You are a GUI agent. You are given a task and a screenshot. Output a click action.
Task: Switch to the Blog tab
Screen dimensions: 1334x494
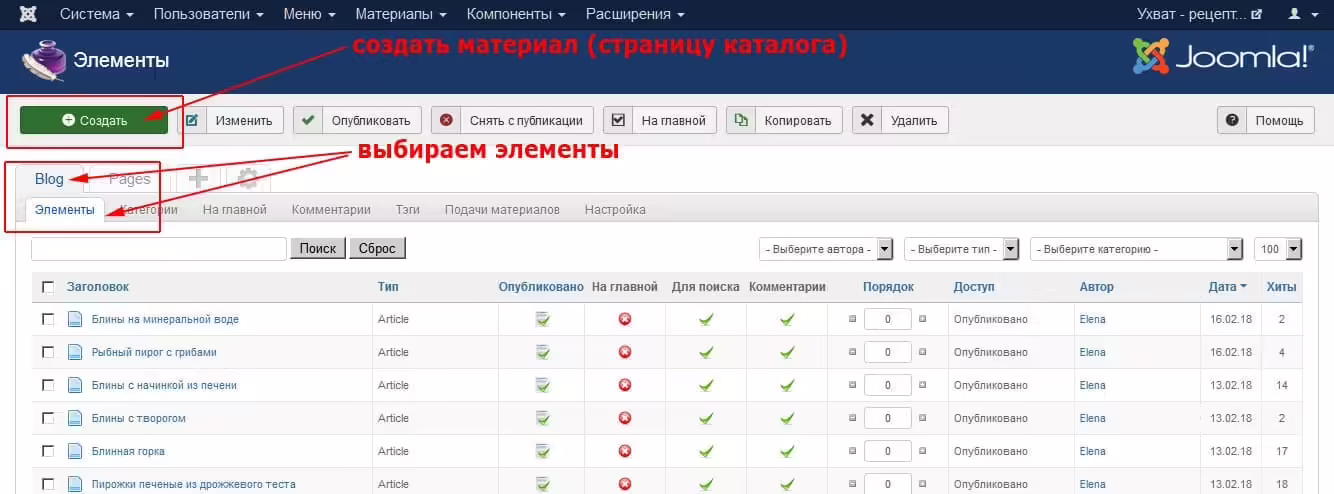[x=49, y=179]
